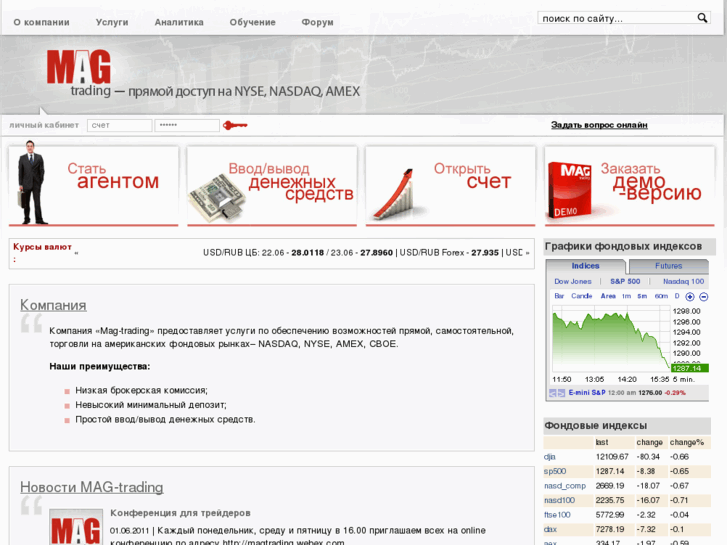
Task: Zoom out the chart with minus icon
Action: click(x=703, y=296)
